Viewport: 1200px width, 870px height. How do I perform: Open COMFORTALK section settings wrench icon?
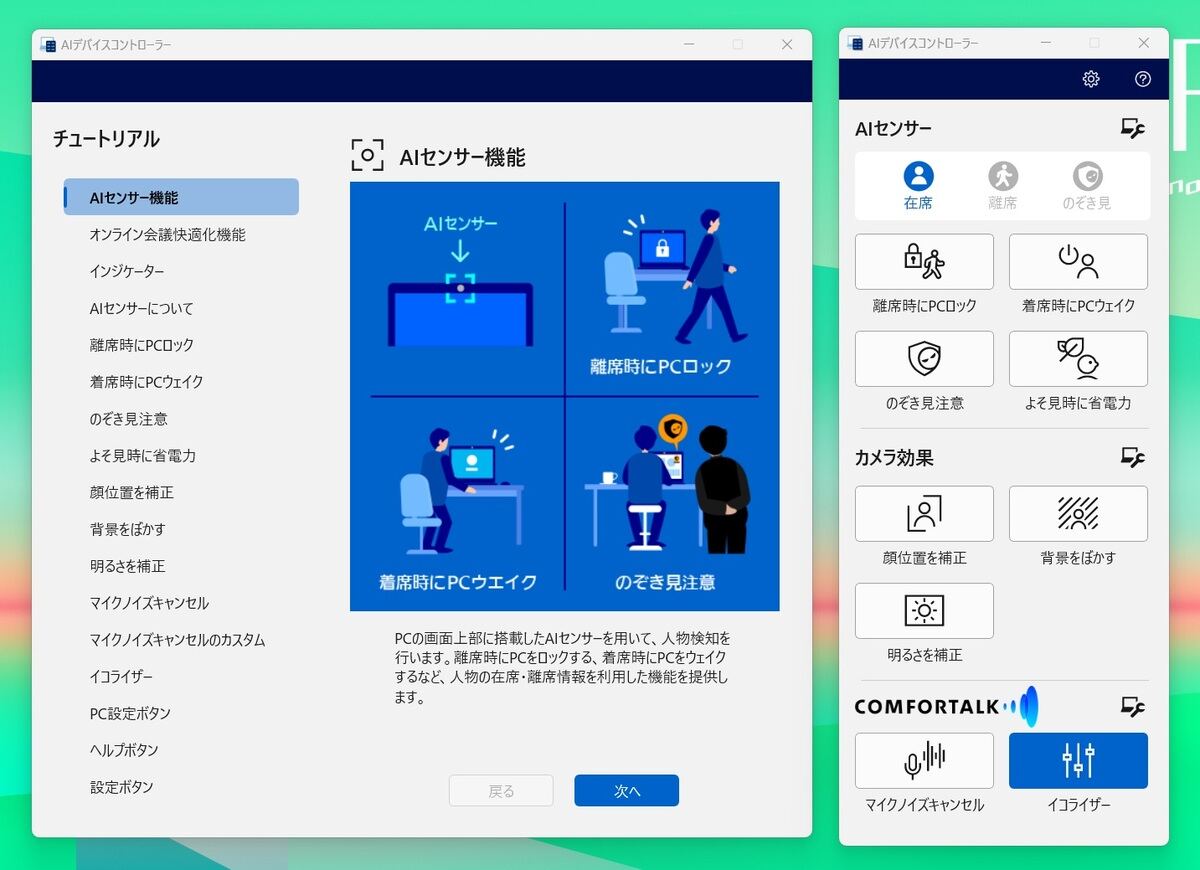(x=1132, y=706)
